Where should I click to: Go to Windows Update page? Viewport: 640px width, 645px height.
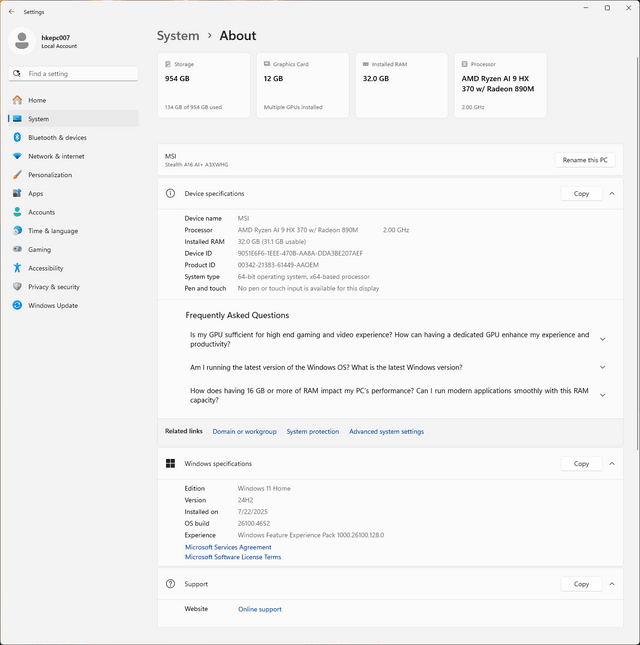coord(74,305)
